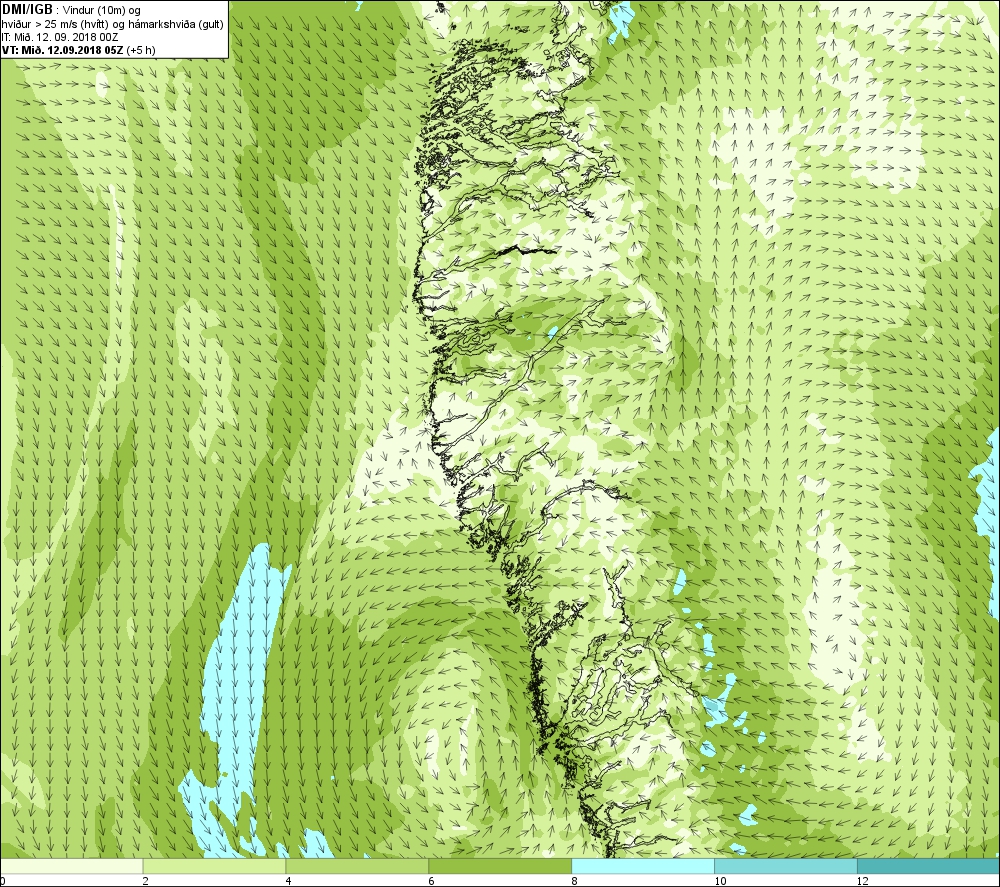The width and height of the screenshot is (1000, 887).
Task: Click the 'Vindur (10m) og' label
Action: tap(102, 10)
